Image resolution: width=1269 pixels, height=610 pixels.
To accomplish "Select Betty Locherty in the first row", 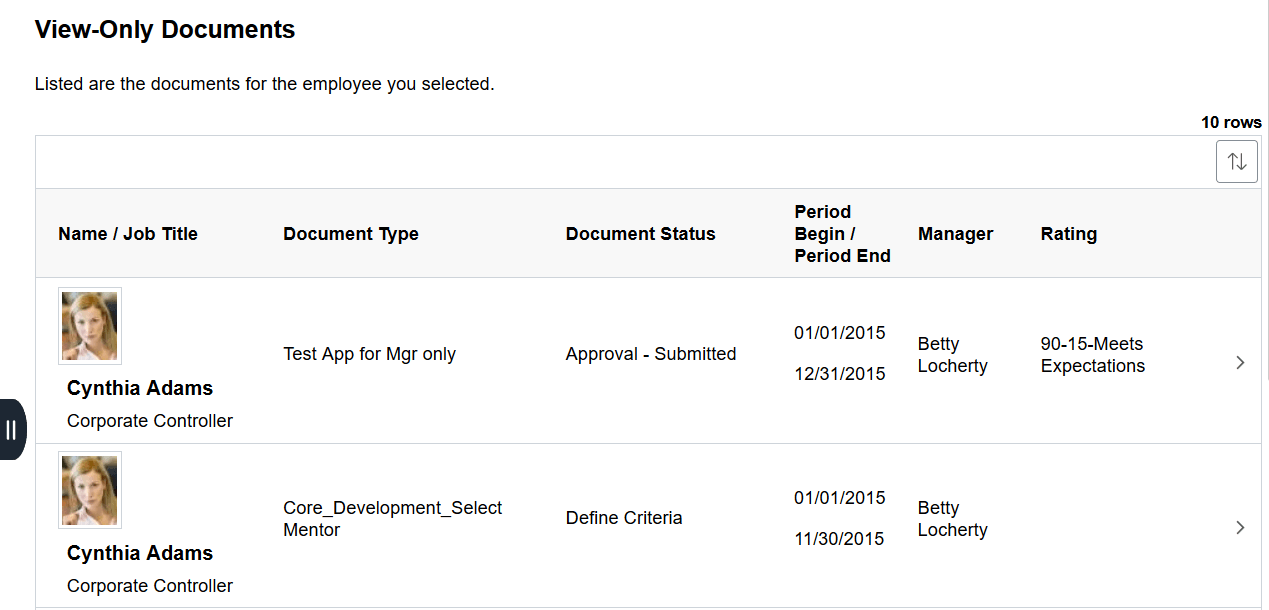I will [x=952, y=354].
